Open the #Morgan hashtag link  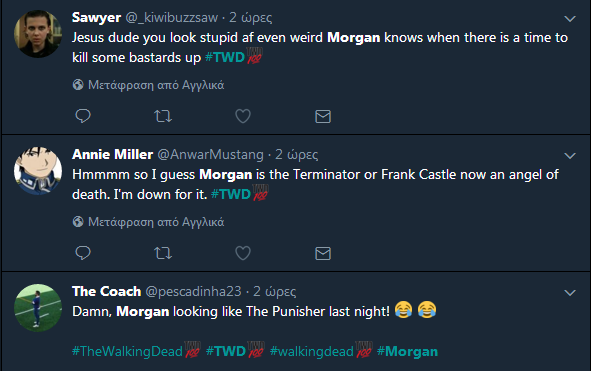click(x=407, y=351)
